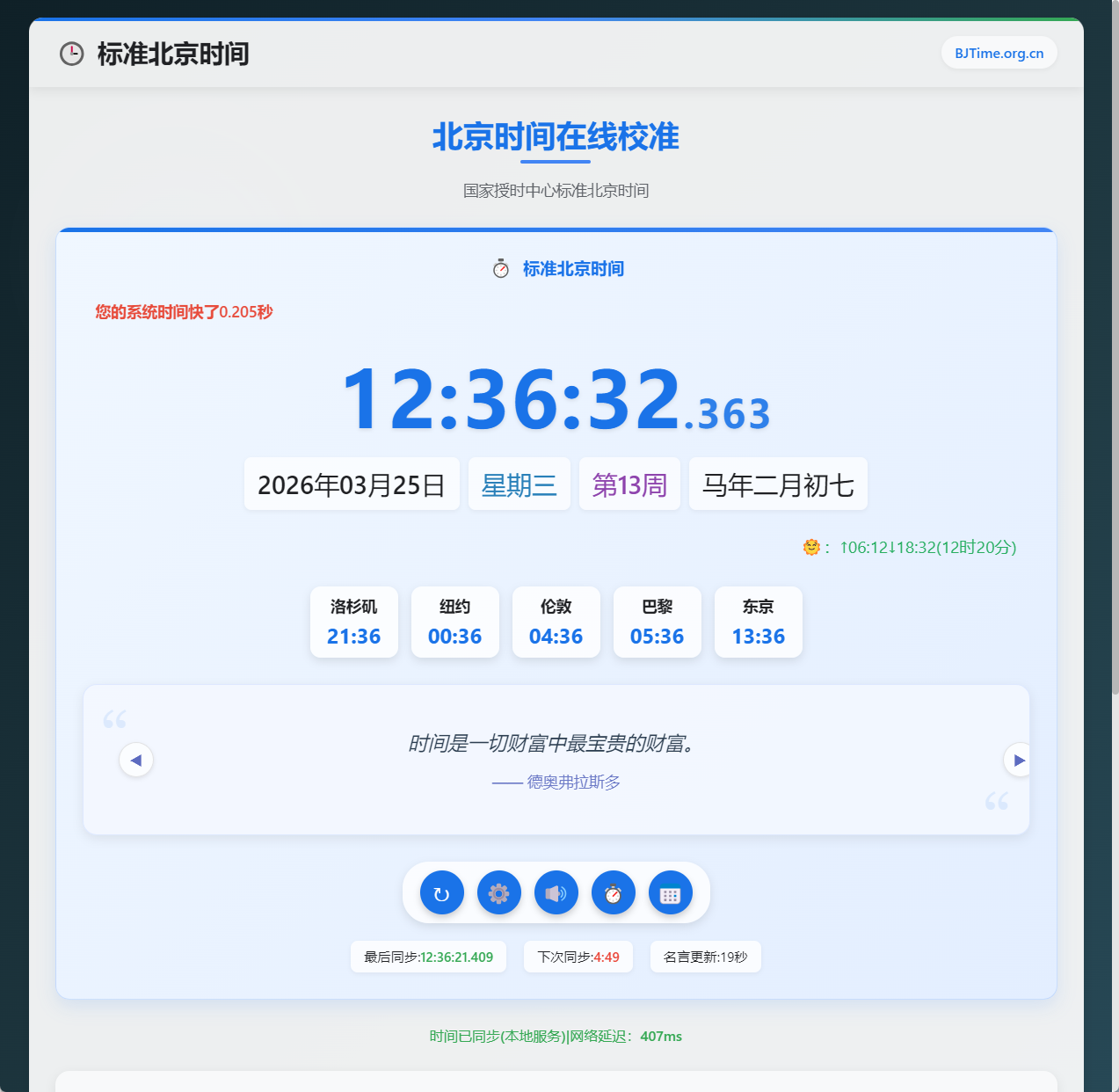Viewport: 1119px width, 1092px height.
Task: Click the 最后同步 sync status label
Action: pyautogui.click(x=428, y=957)
